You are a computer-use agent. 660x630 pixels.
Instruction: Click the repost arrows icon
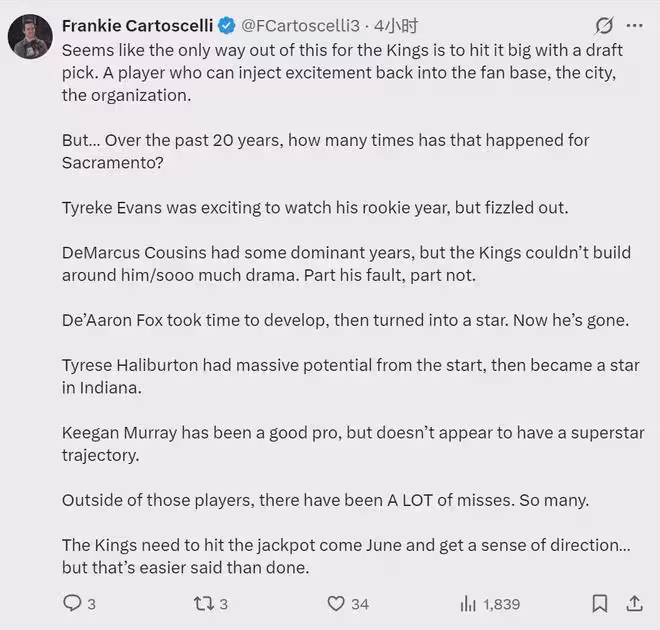201,603
